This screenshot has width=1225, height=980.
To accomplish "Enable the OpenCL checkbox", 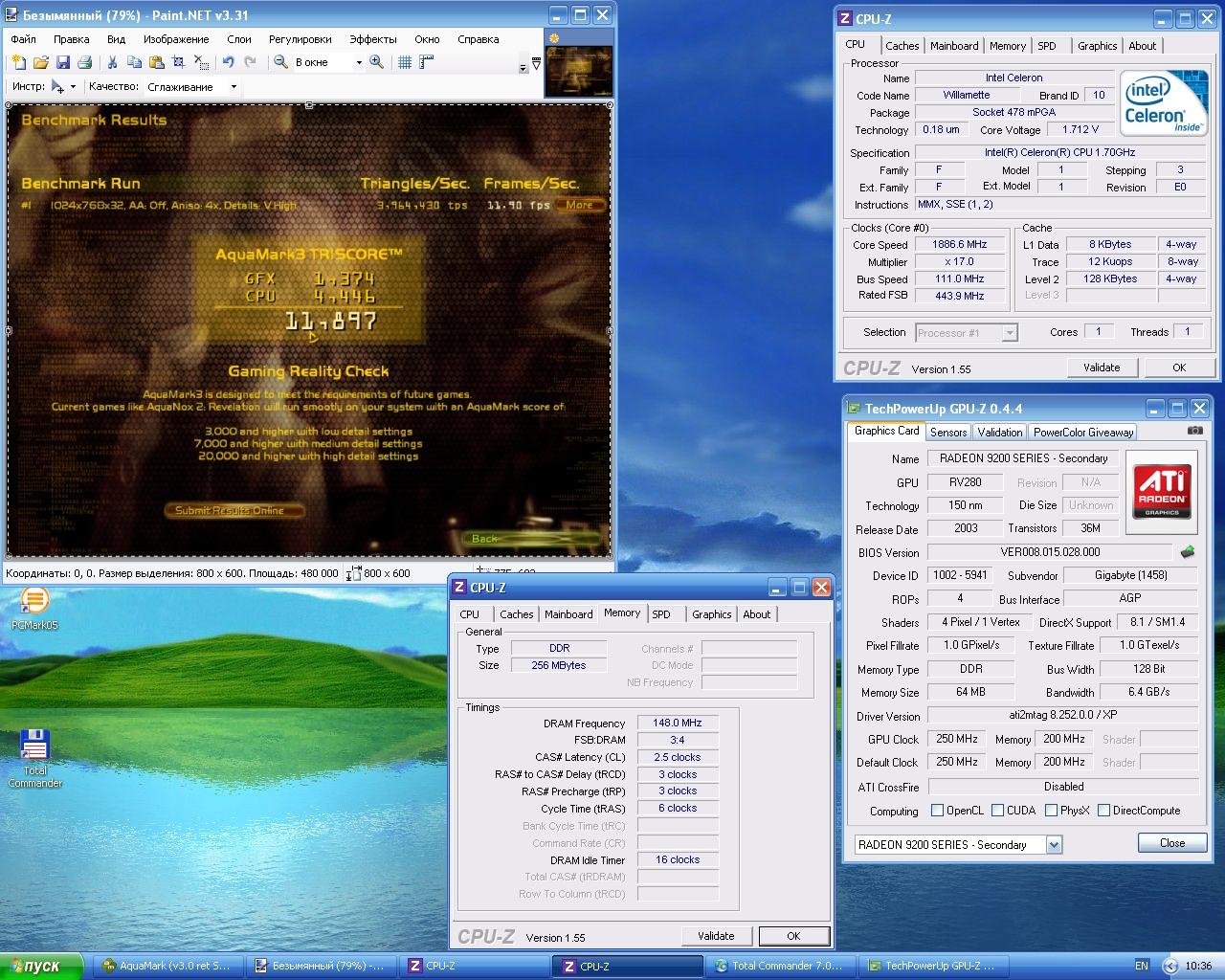I will 938,811.
